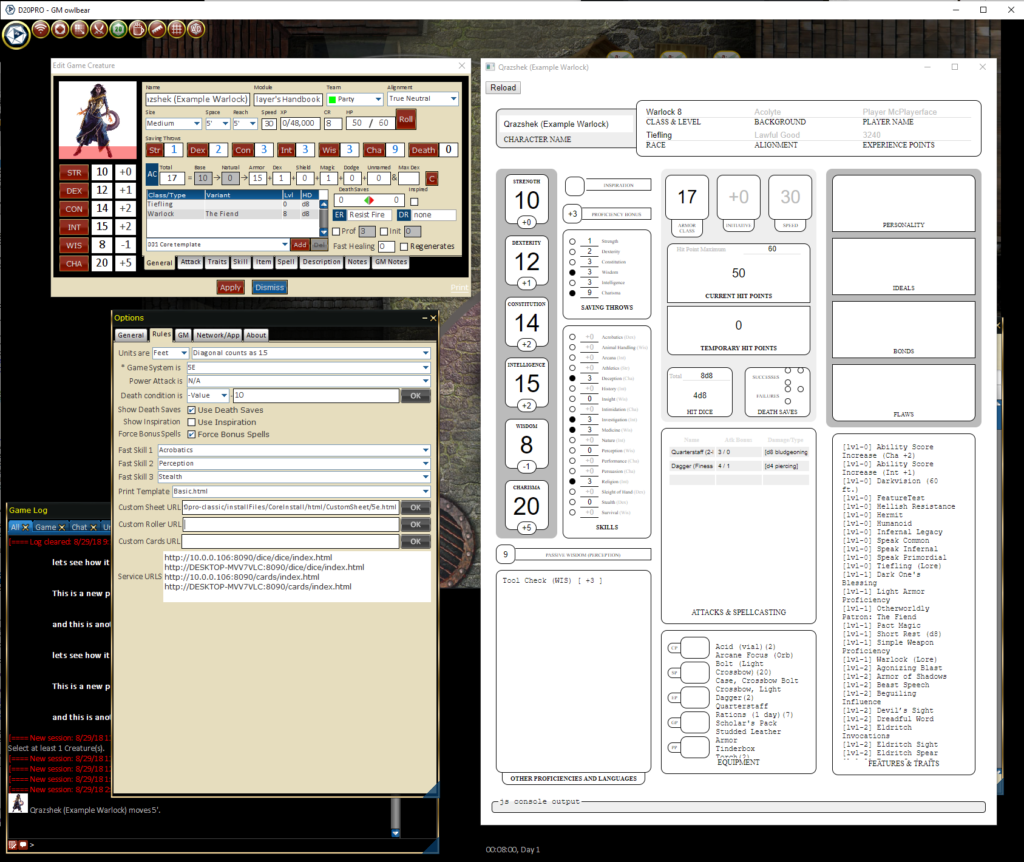1024x862 pixels.
Task: Toggle the Inspired checkbox
Action: tap(414, 202)
